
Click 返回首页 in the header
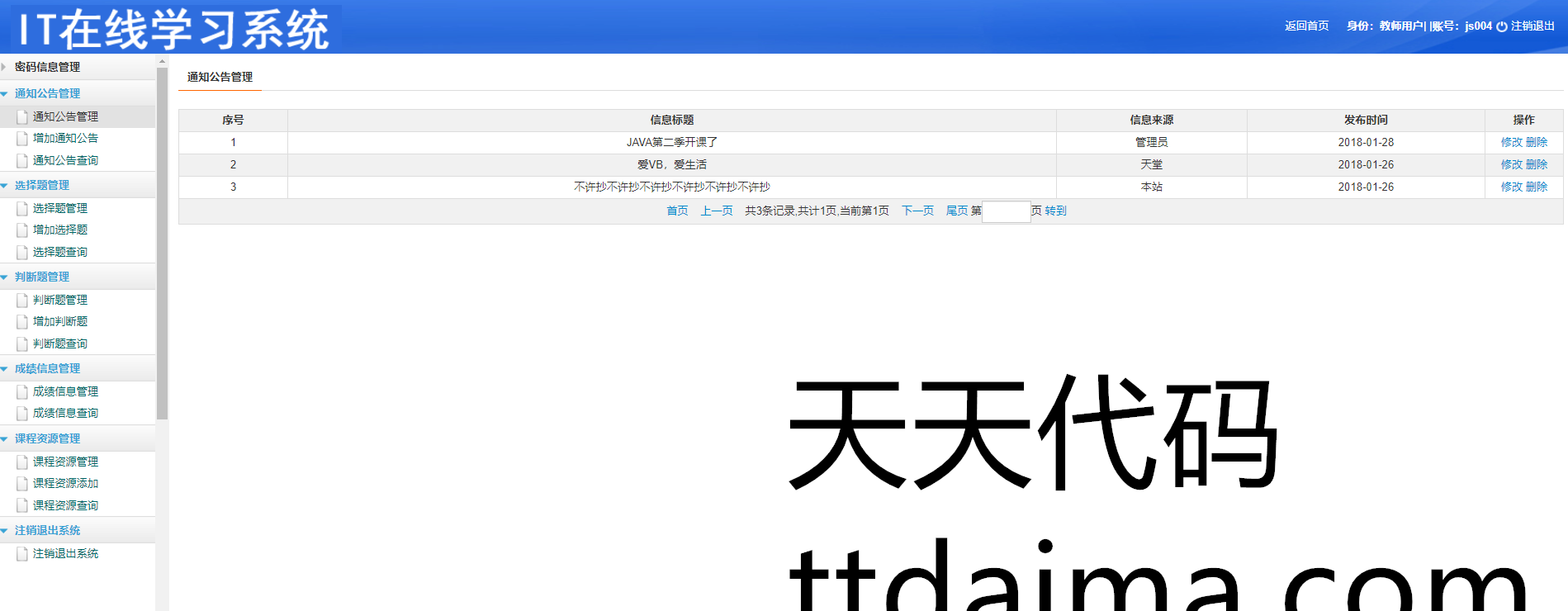tap(1306, 26)
